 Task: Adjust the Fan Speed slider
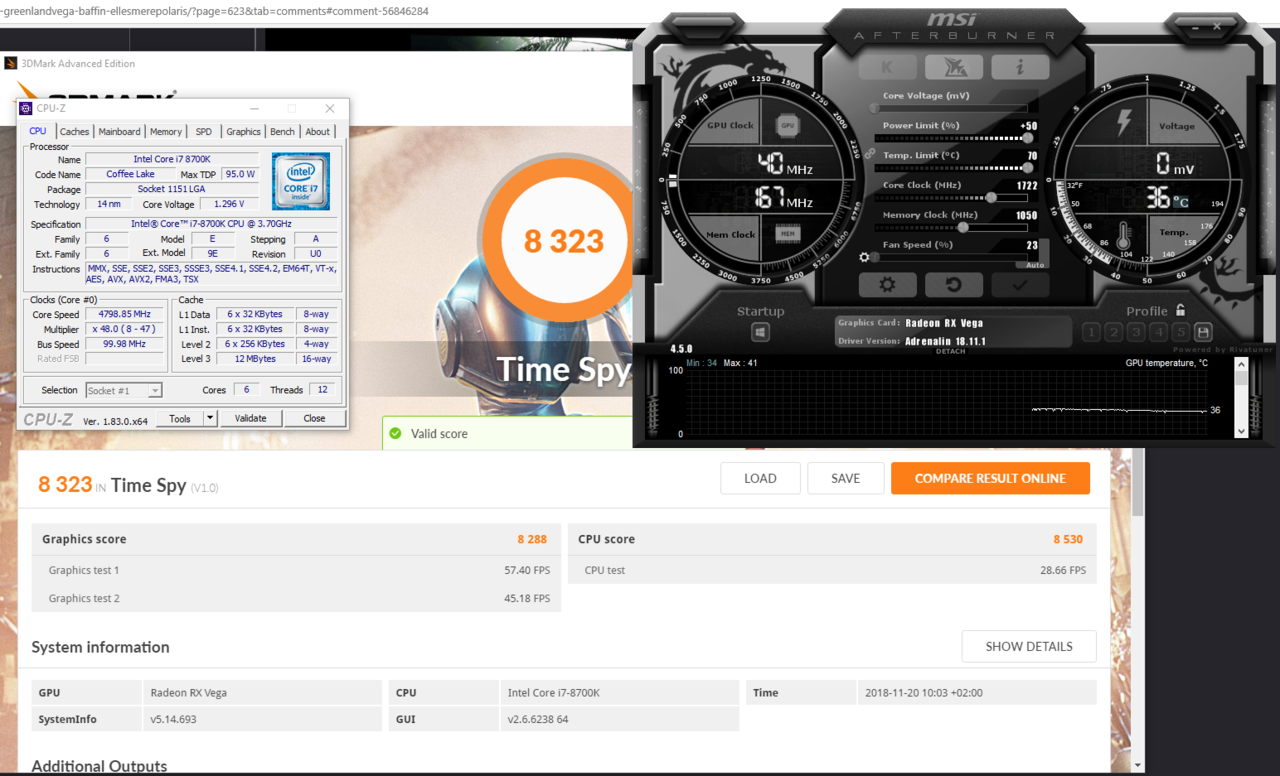(x=953, y=257)
